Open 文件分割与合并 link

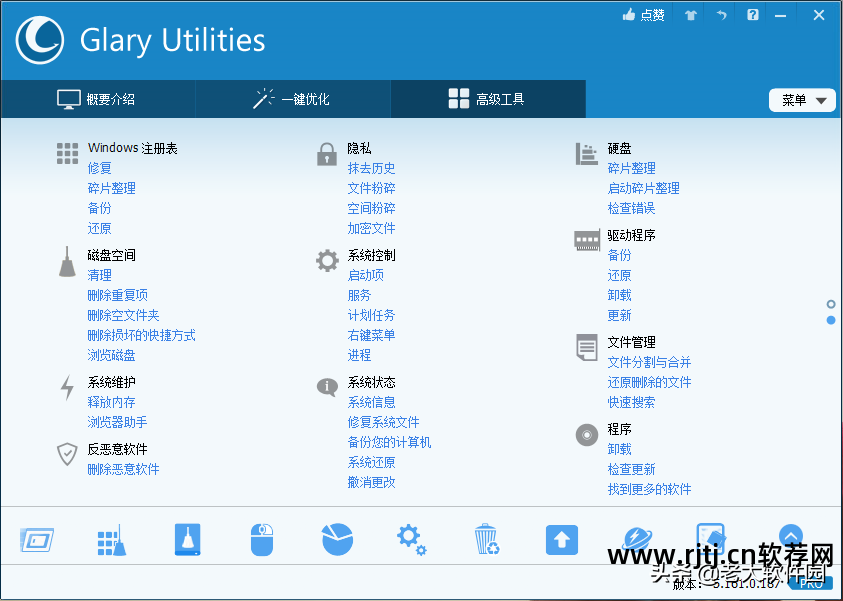pyautogui.click(x=649, y=362)
